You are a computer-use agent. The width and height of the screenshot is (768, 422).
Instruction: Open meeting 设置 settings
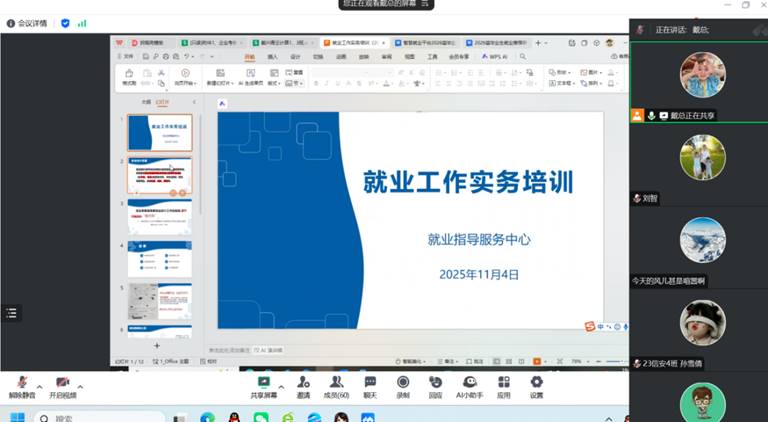[536, 384]
